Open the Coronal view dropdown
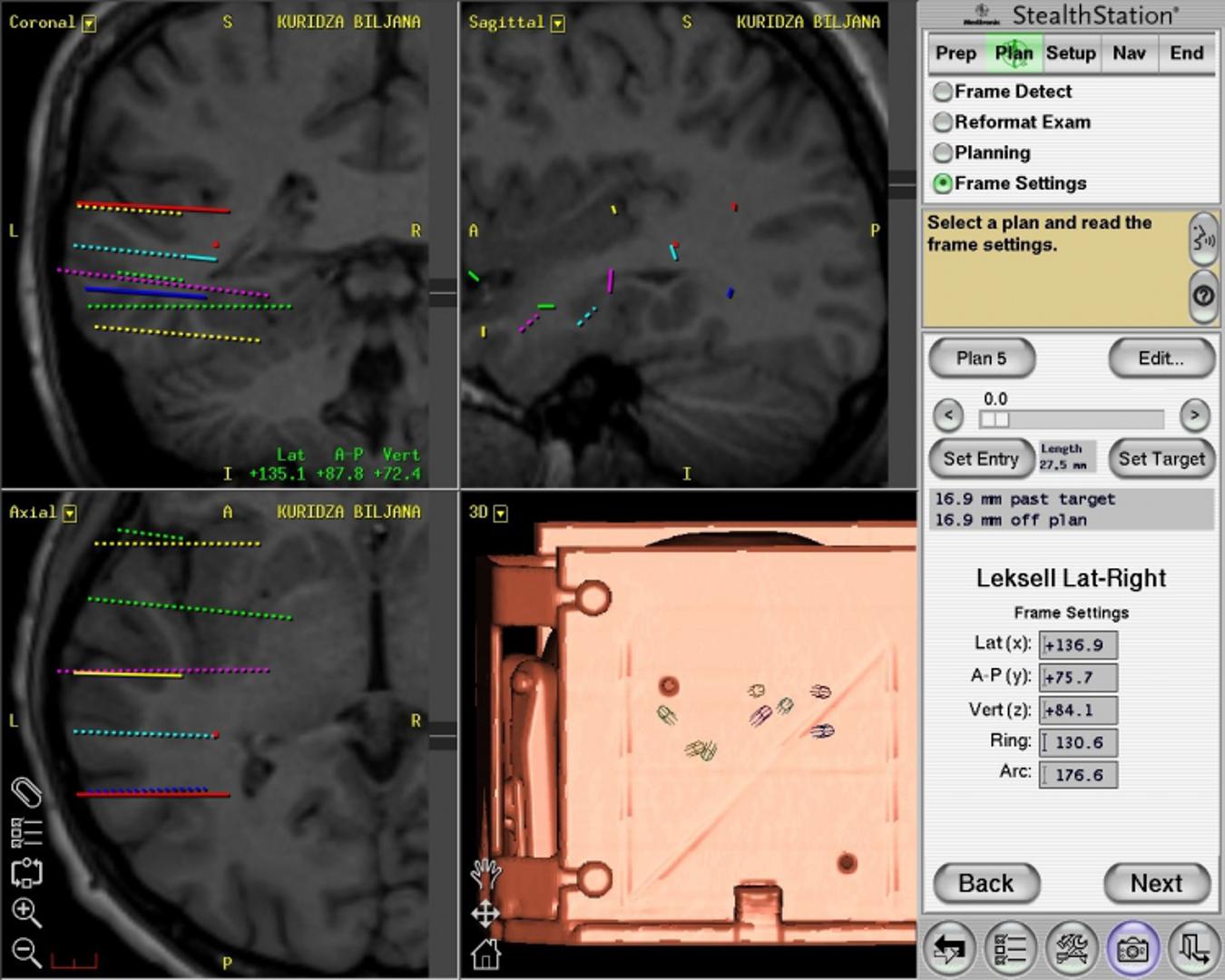The image size is (1225, 980). pyautogui.click(x=89, y=24)
